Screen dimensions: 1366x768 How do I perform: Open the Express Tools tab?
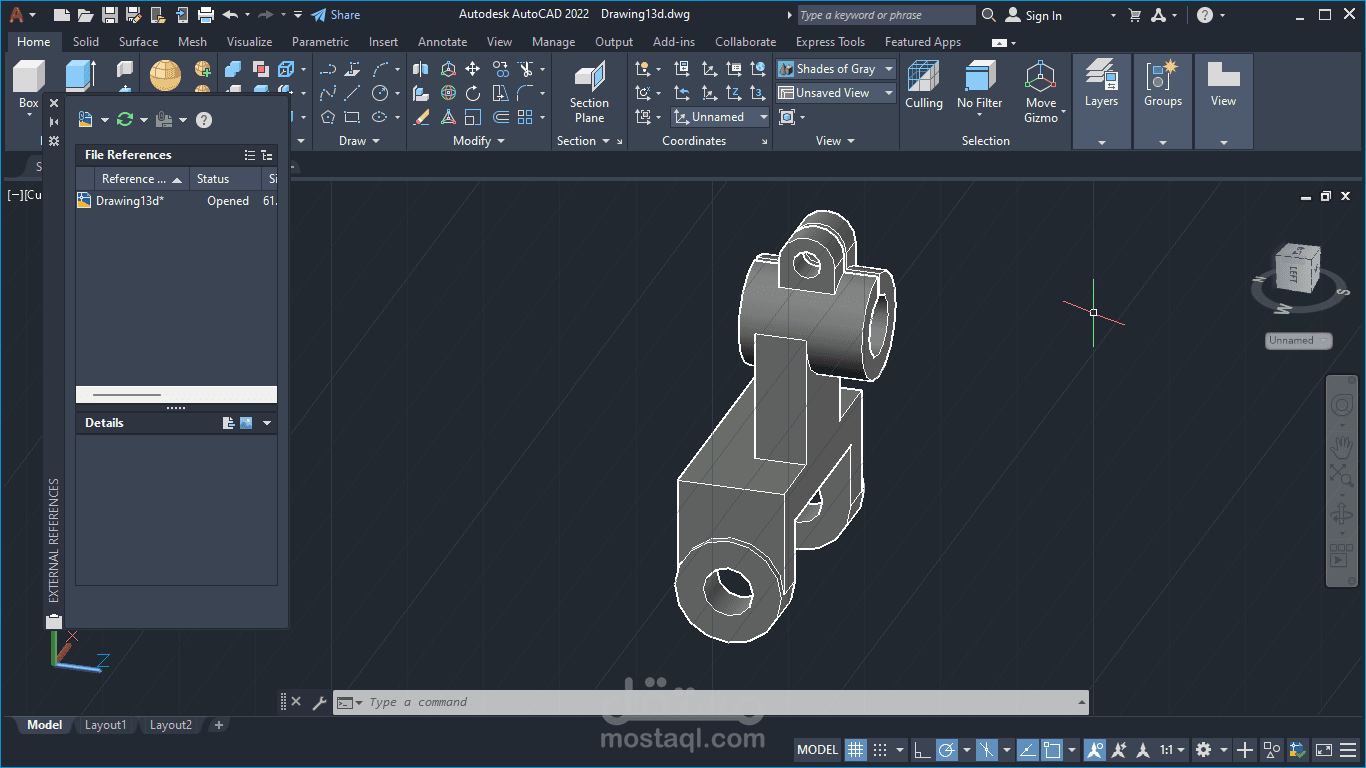point(830,42)
